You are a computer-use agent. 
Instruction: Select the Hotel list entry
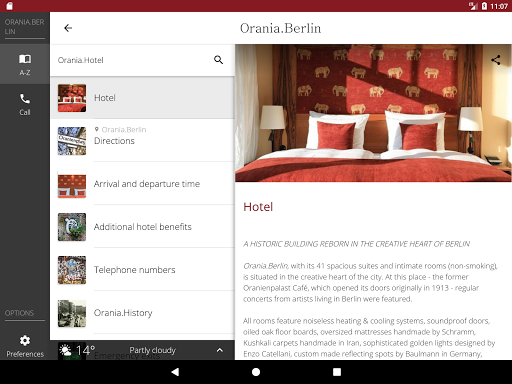(142, 98)
